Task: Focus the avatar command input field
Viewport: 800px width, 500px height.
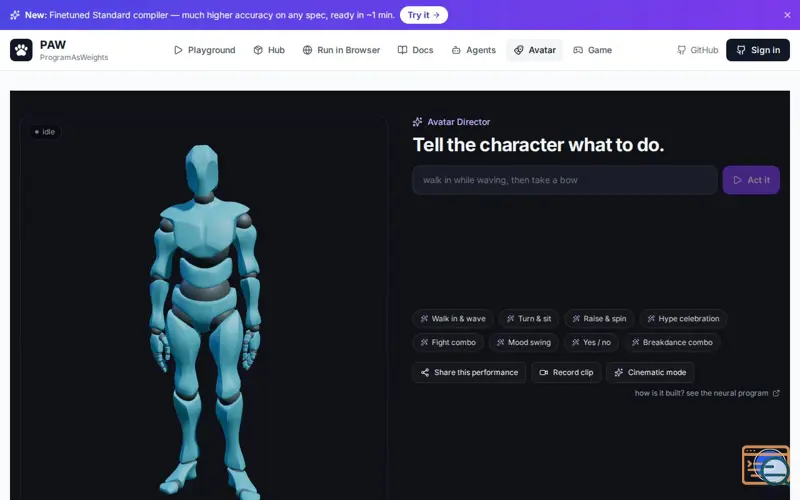Action: click(565, 180)
